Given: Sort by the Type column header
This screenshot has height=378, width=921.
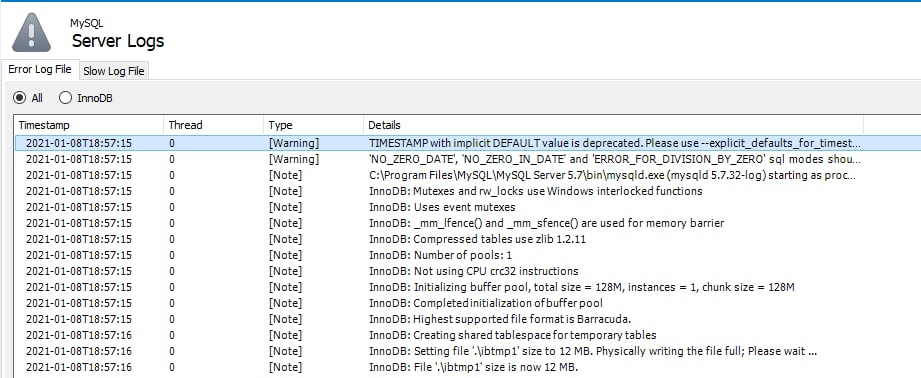Looking at the screenshot, I should pyautogui.click(x=313, y=125).
